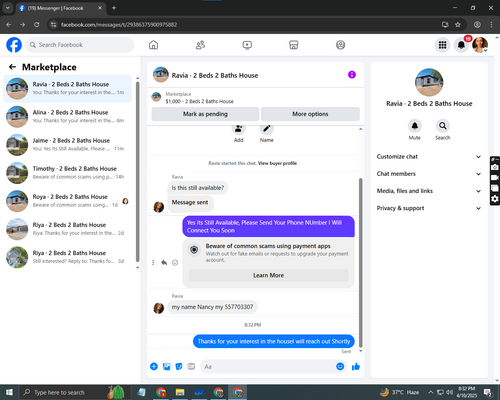This screenshot has height=400, width=500.
Task: Mute the conversation using the bell icon
Action: (414, 126)
